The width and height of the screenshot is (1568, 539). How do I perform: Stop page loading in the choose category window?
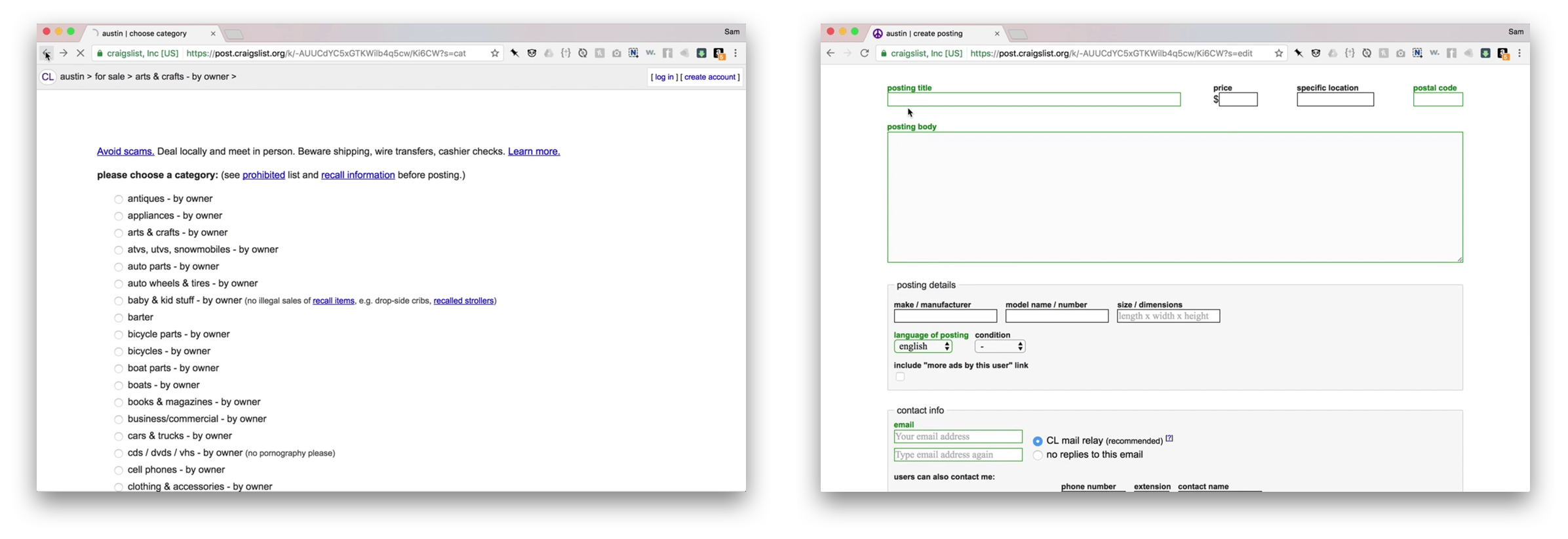(x=81, y=53)
